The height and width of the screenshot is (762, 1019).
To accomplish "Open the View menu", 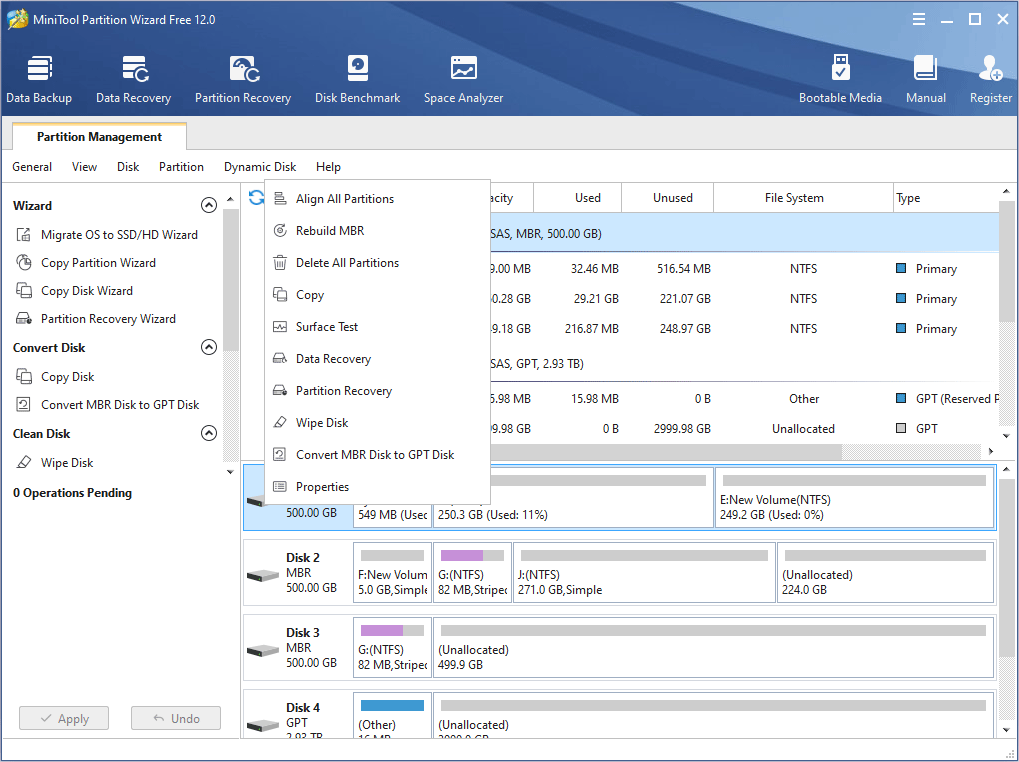I will pos(84,167).
